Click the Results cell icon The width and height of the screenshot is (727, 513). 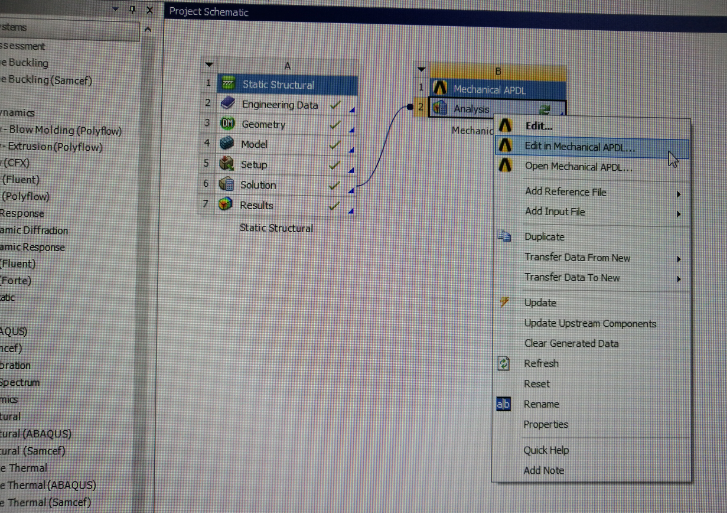click(x=225, y=204)
